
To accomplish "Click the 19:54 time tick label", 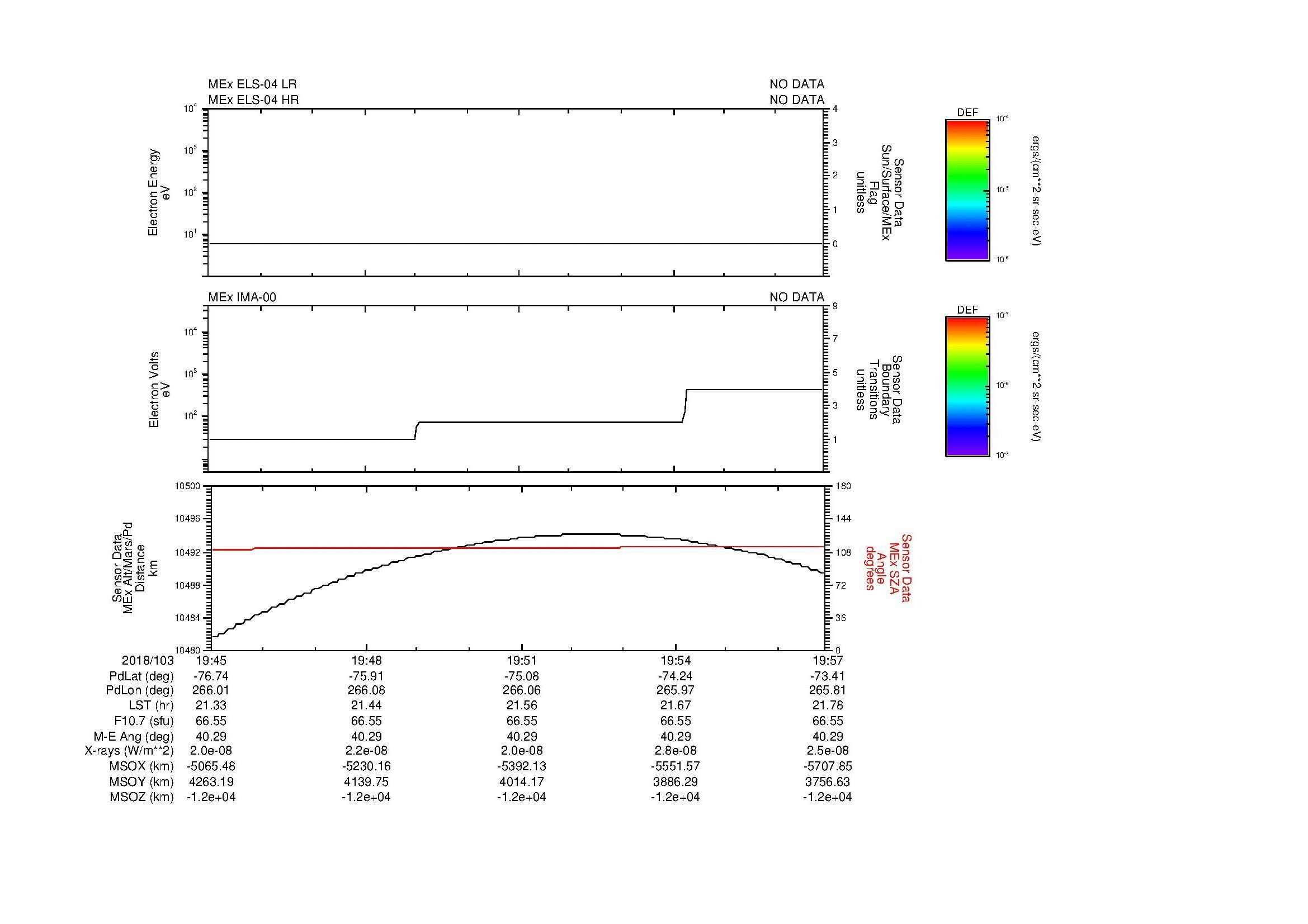I will tap(676, 660).
